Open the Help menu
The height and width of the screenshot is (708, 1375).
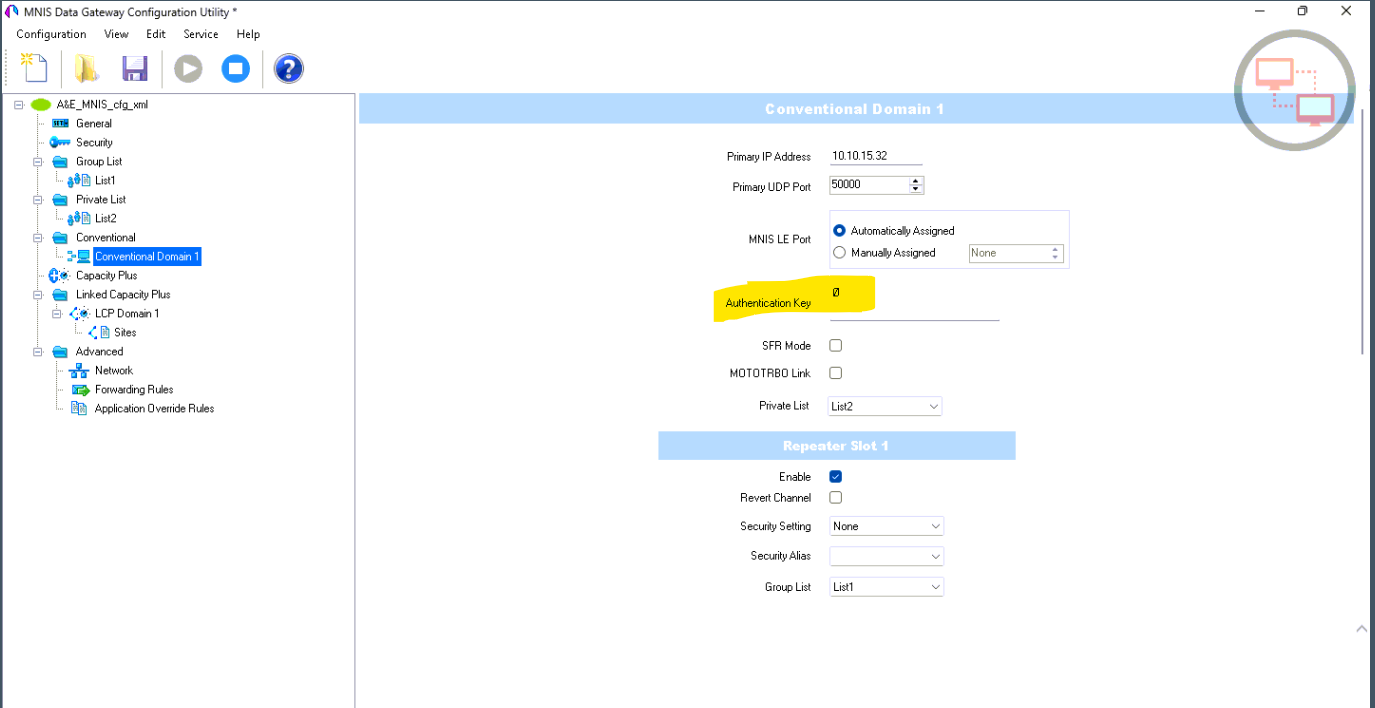coord(248,34)
